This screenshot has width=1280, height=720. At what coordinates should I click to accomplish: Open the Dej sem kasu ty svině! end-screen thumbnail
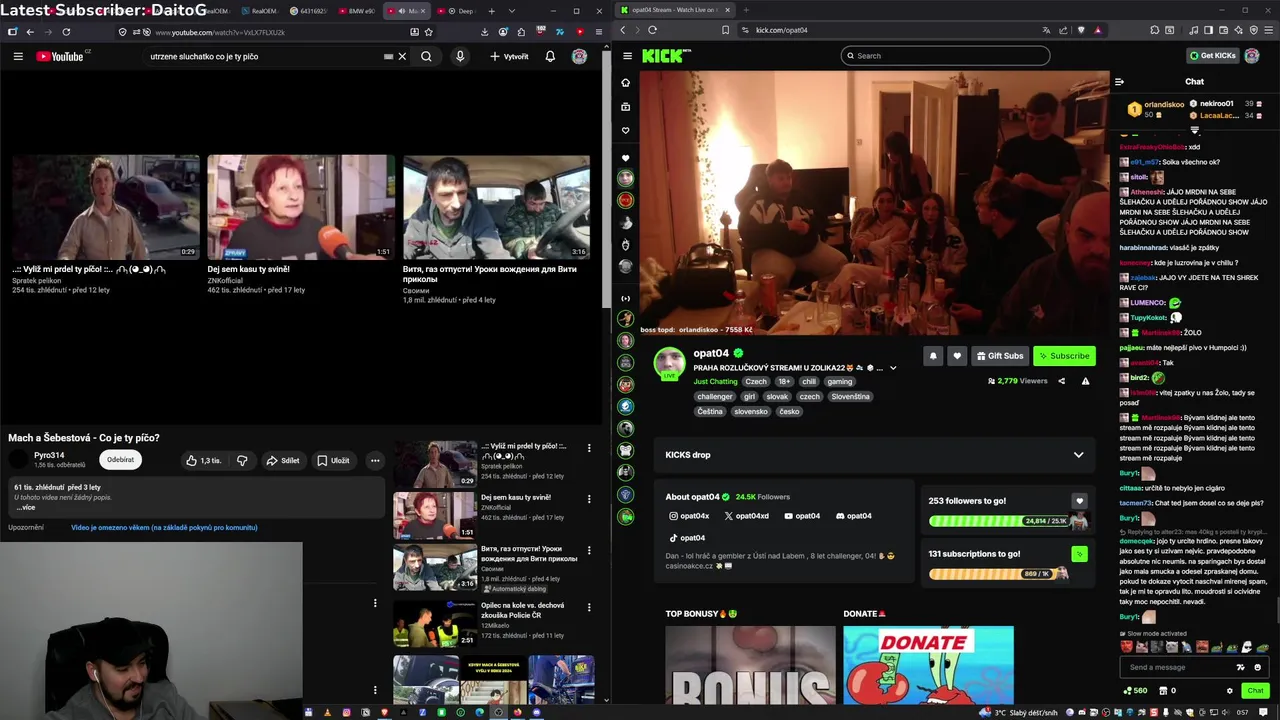pyautogui.click(x=301, y=208)
